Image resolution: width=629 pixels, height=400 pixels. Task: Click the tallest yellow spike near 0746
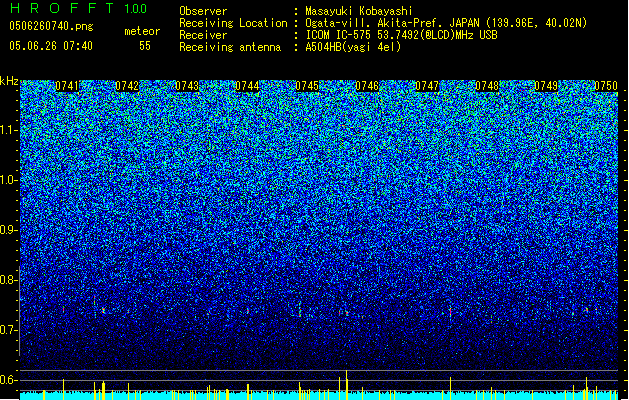(x=347, y=385)
